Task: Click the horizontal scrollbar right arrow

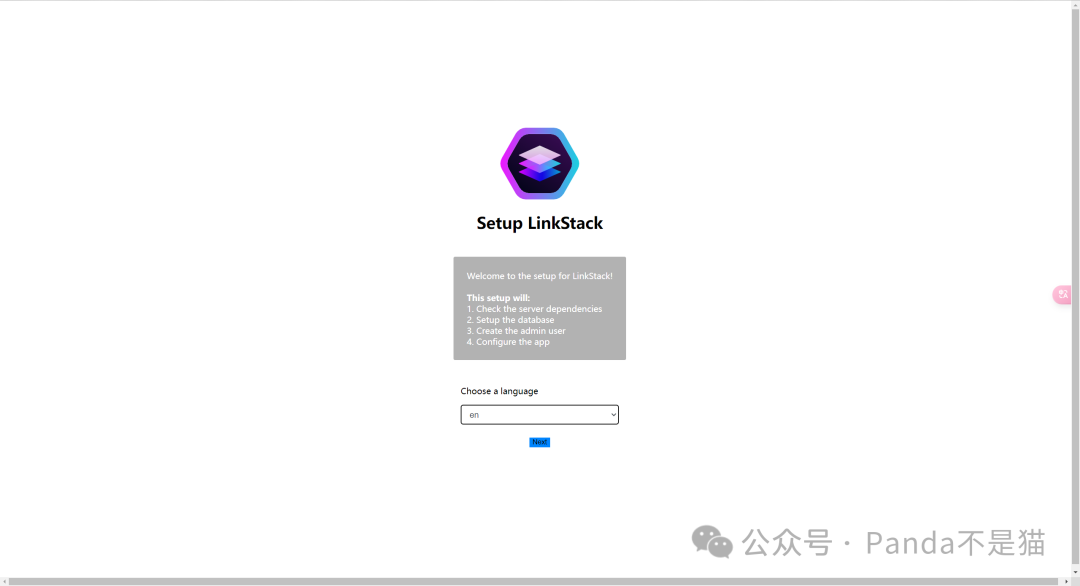Action: (x=1066, y=582)
